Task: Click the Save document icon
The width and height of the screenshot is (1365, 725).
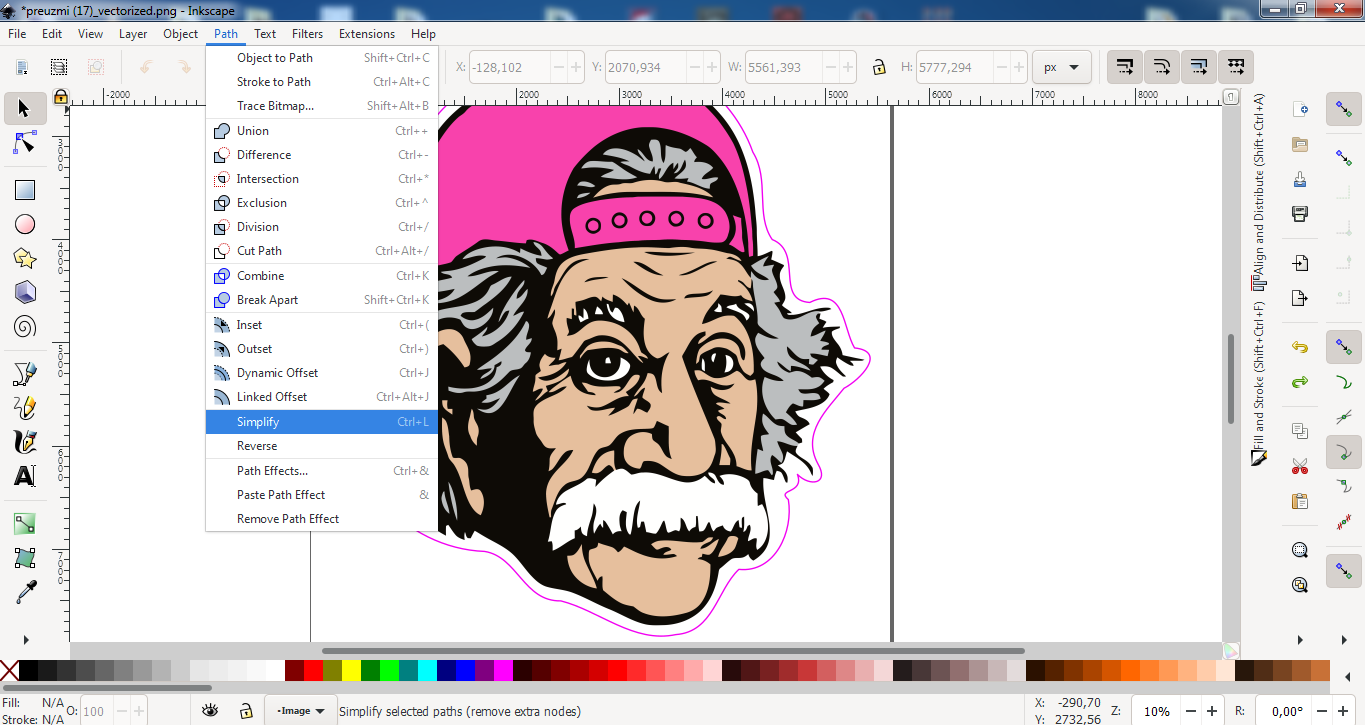Action: point(1300,179)
